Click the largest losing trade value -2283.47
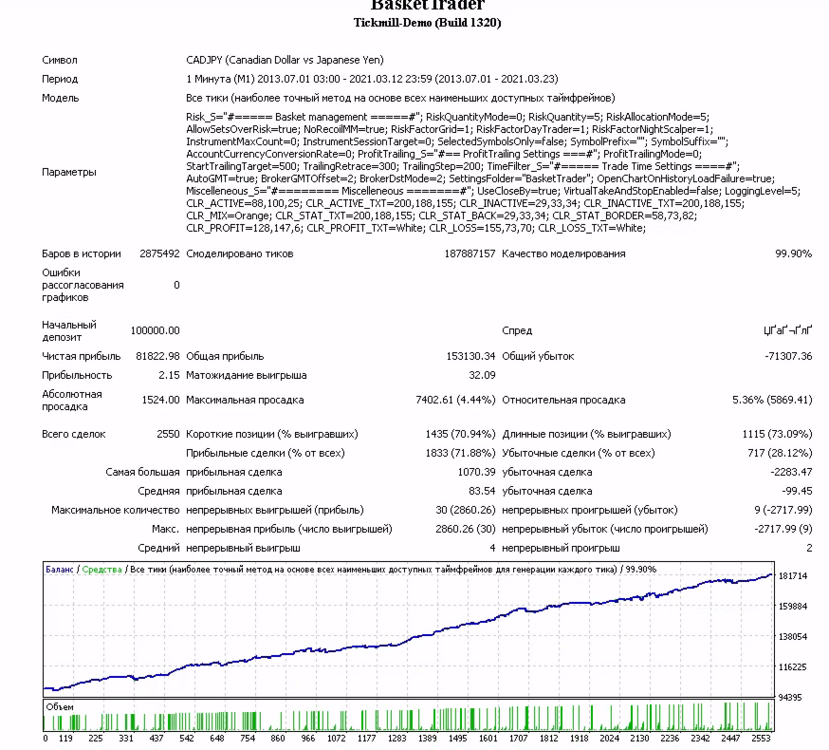 pos(791,473)
